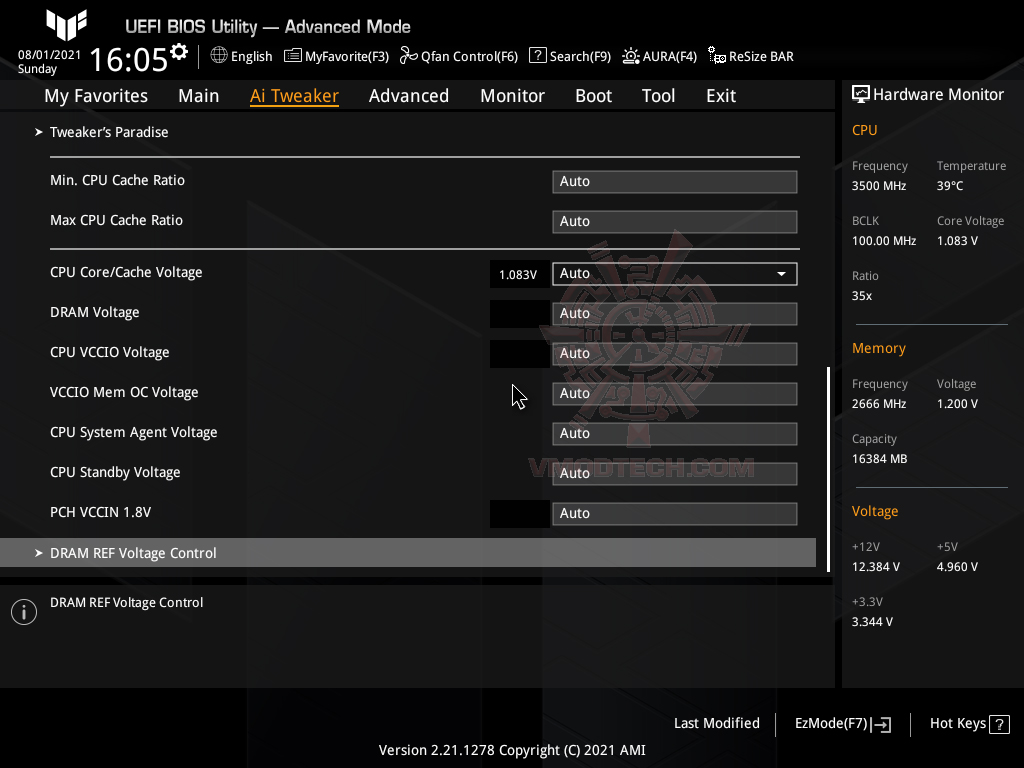Open My Favorites tab
The height and width of the screenshot is (768, 1024).
pyautogui.click(x=96, y=95)
